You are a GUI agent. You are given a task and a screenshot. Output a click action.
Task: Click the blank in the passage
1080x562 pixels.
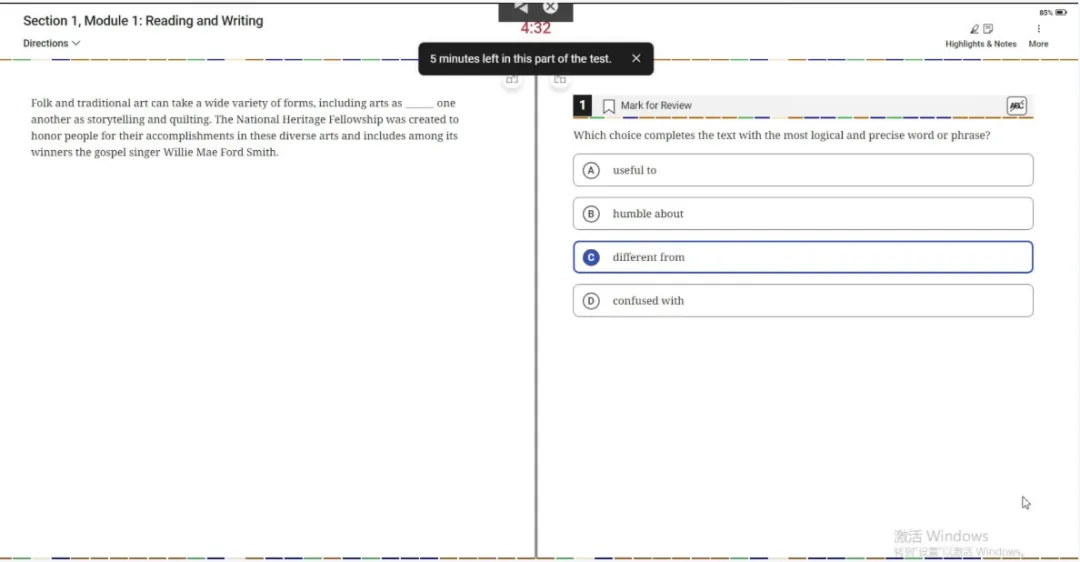(419, 103)
